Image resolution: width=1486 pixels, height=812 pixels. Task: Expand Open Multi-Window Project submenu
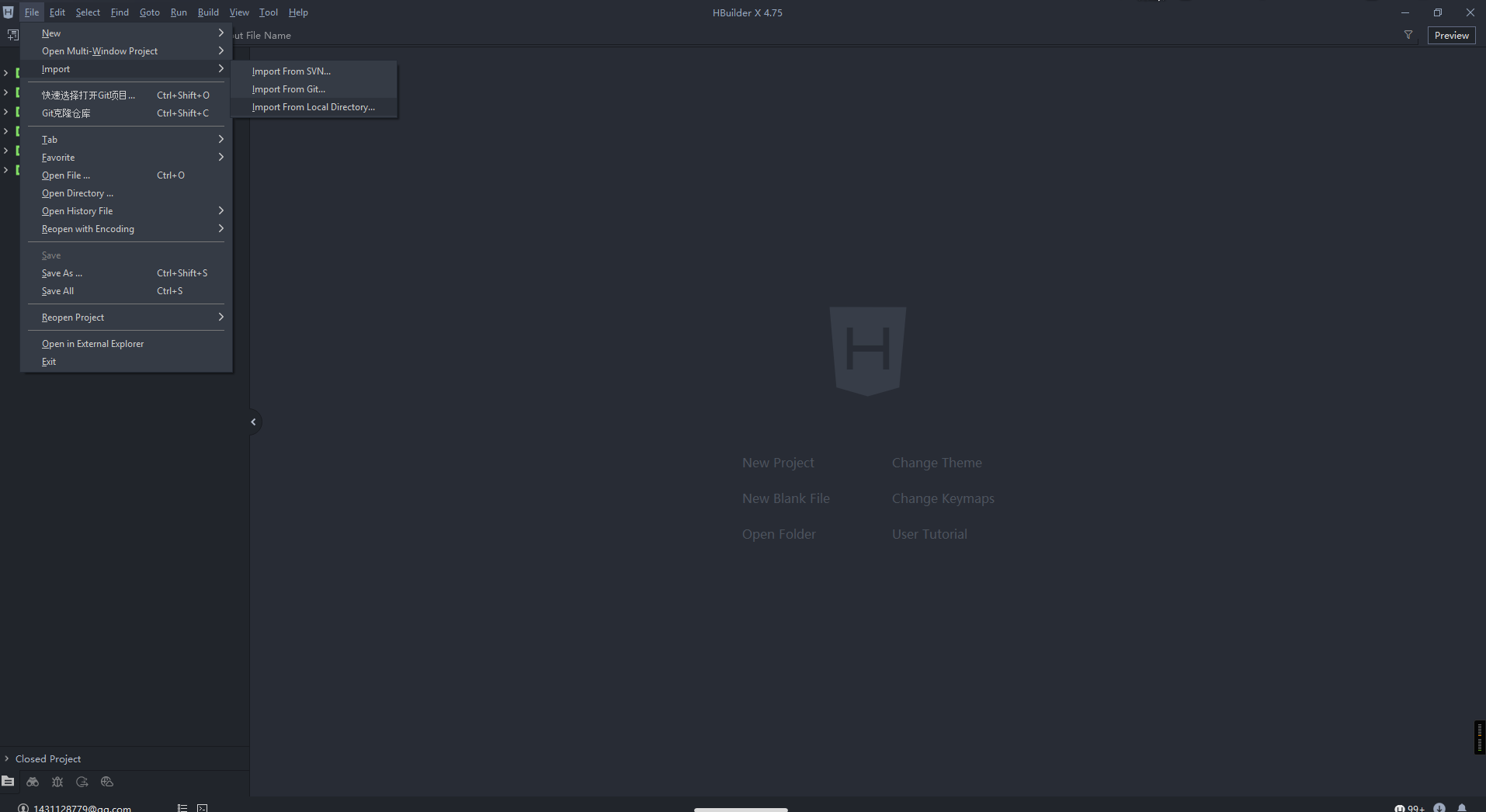tap(126, 50)
